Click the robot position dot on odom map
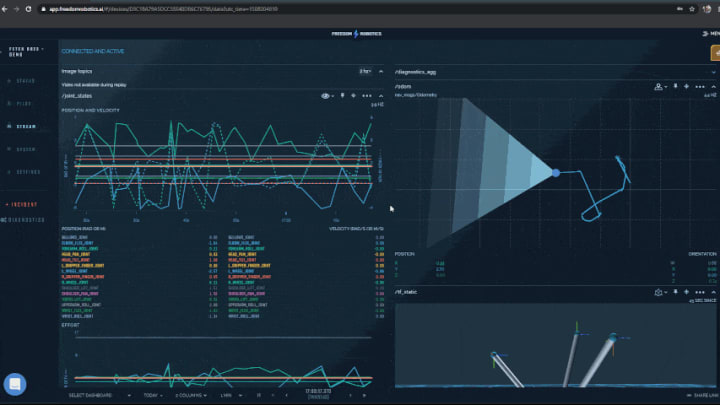Screen dimensions: 720x405 (x=556, y=173)
